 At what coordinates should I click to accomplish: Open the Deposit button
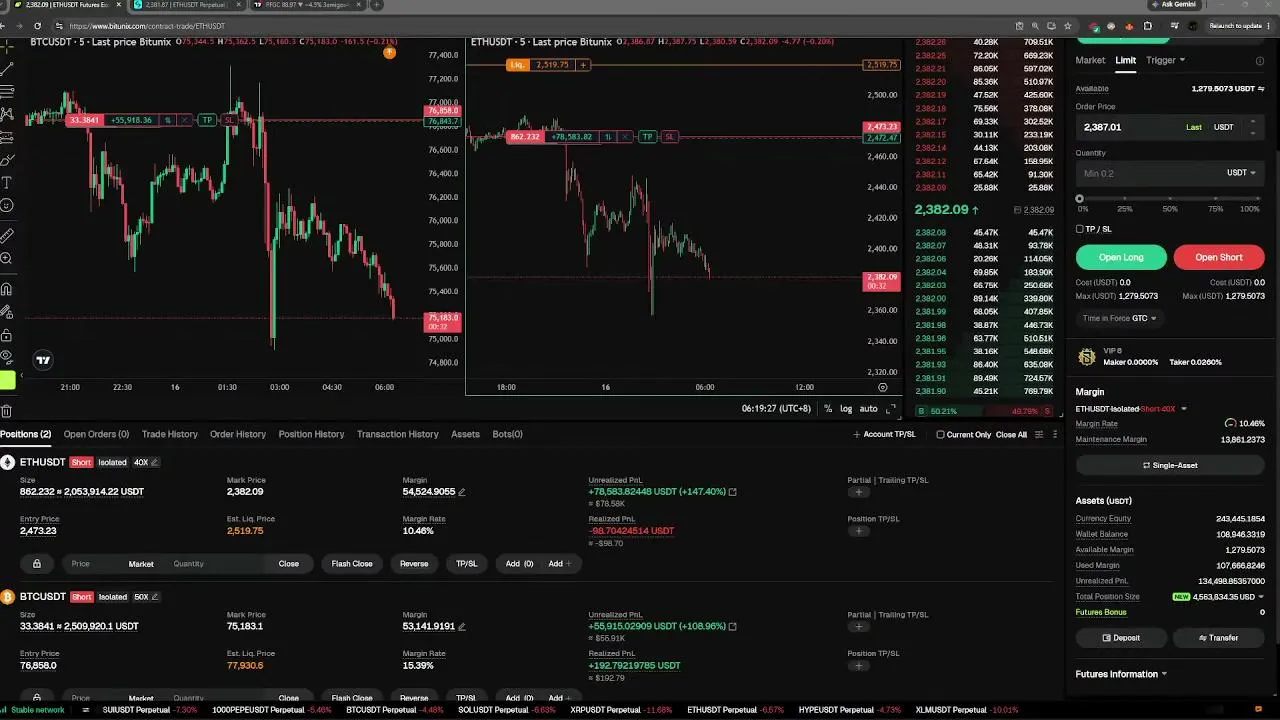(1121, 637)
